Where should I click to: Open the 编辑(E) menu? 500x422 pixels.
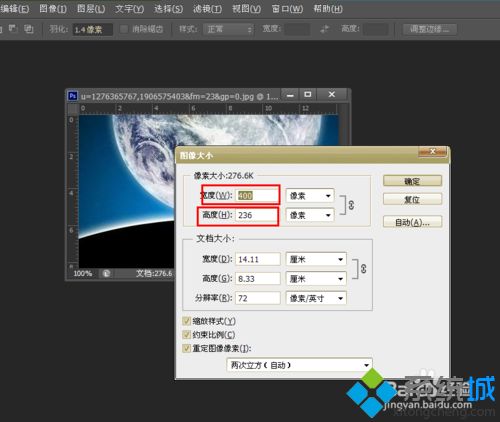15,9
